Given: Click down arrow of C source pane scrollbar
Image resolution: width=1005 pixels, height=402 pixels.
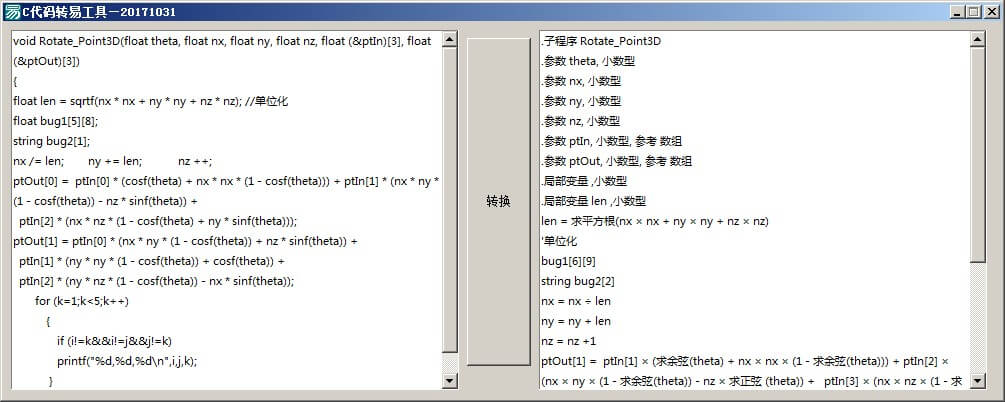Looking at the screenshot, I should click(x=449, y=381).
